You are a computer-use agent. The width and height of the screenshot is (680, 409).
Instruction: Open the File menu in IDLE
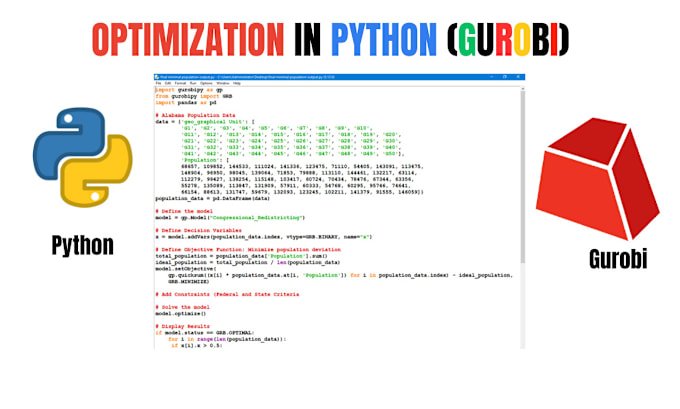pos(158,83)
